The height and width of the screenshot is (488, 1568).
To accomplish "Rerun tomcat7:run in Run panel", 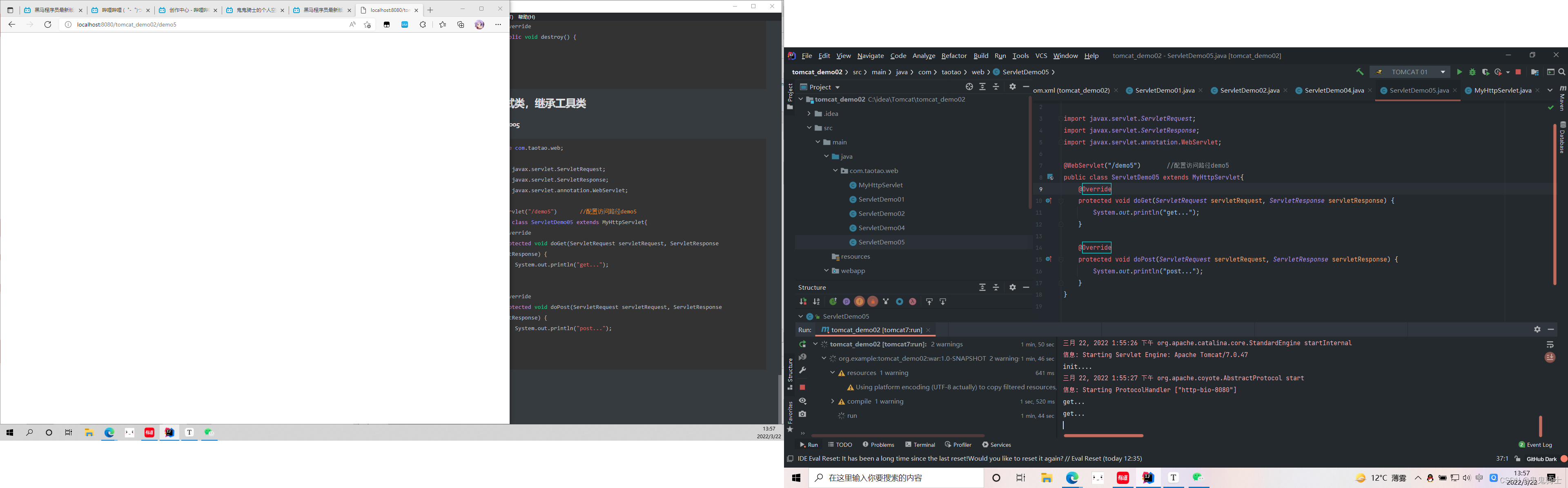I will click(802, 344).
